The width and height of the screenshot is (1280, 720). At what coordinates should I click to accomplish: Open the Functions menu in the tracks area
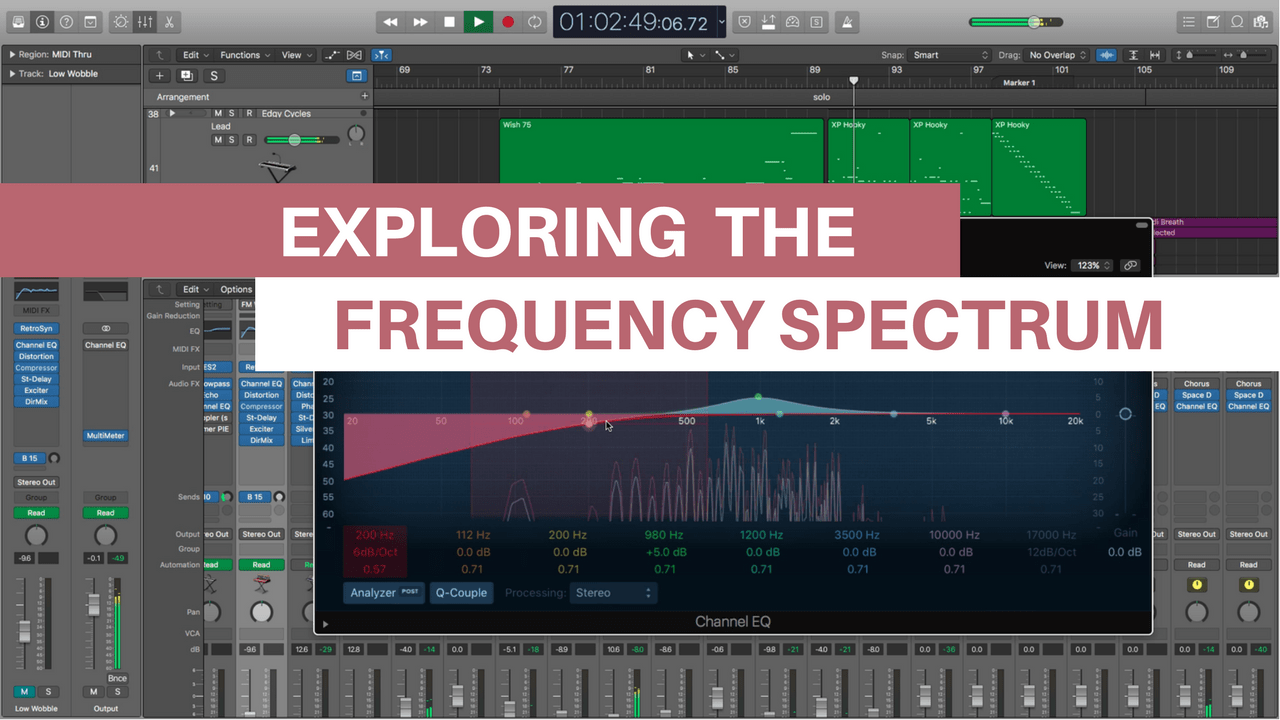click(x=244, y=54)
